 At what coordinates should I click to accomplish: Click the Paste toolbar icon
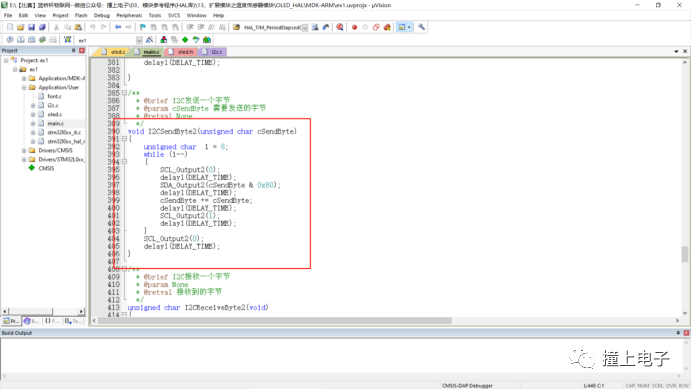point(78,27)
